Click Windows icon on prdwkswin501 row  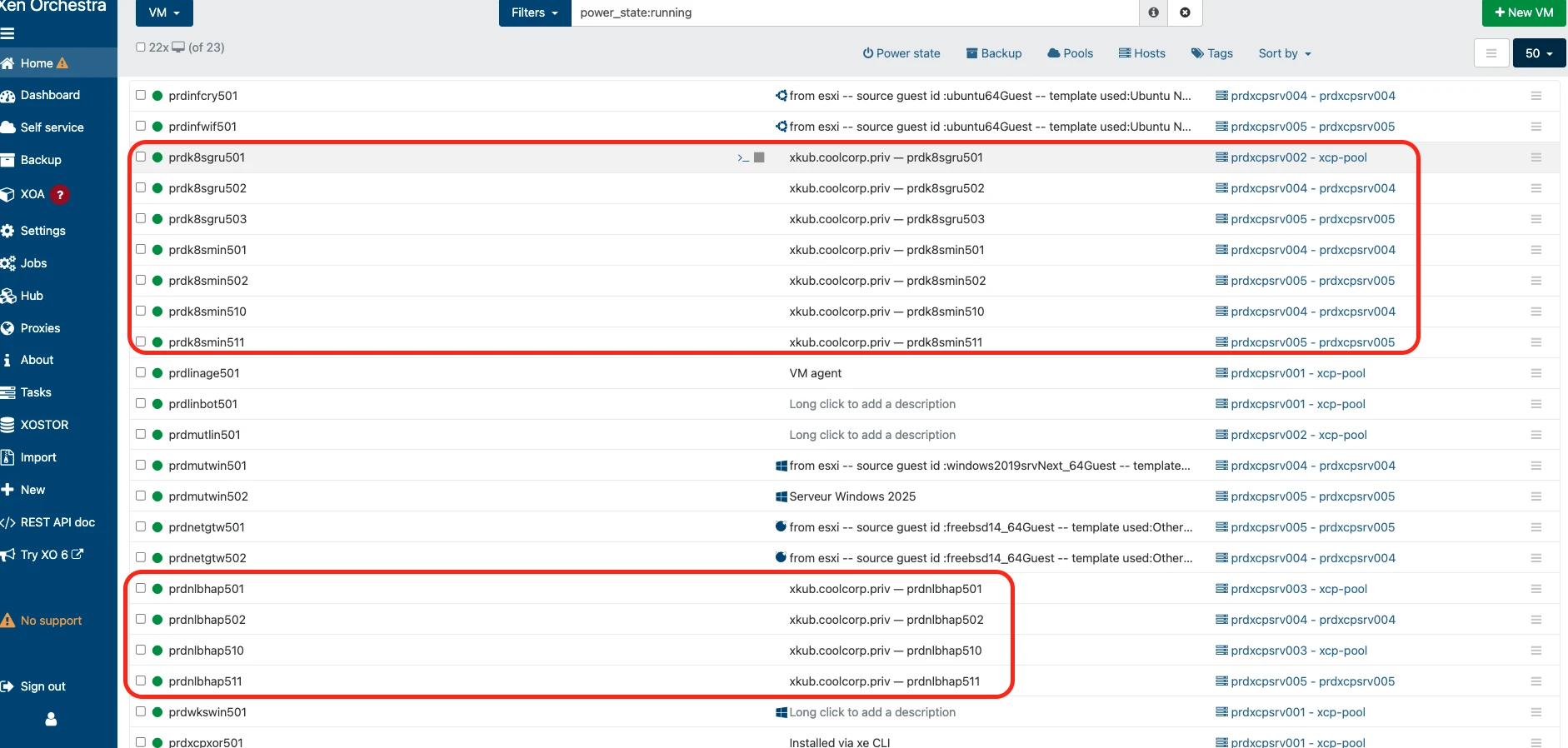point(782,712)
